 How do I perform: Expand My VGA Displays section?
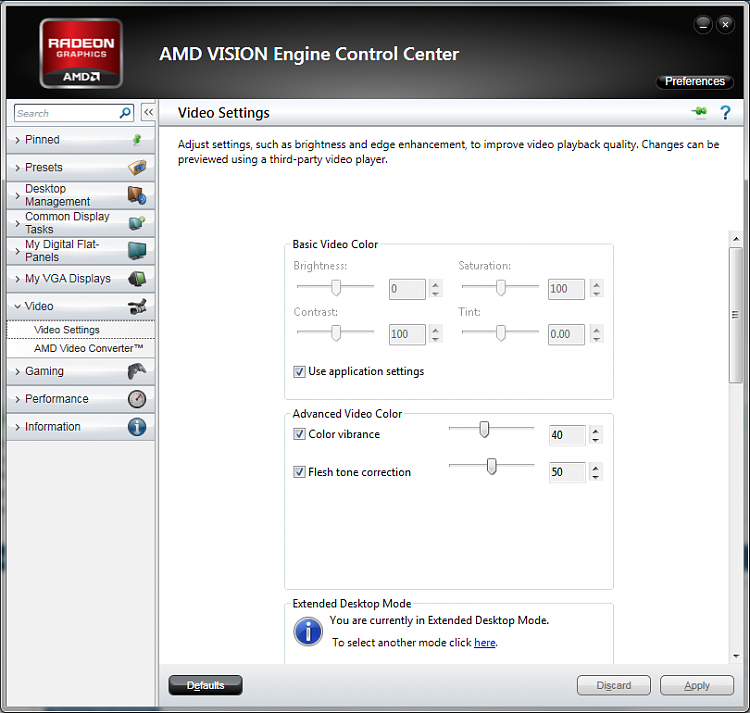80,278
